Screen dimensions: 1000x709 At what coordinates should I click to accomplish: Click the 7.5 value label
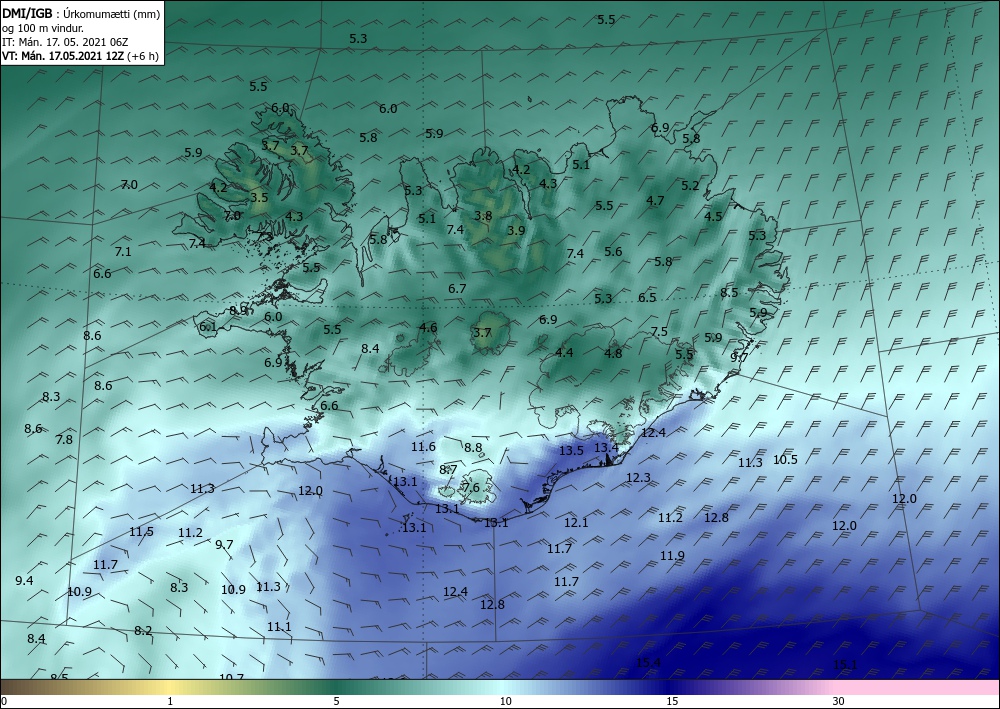(x=659, y=332)
